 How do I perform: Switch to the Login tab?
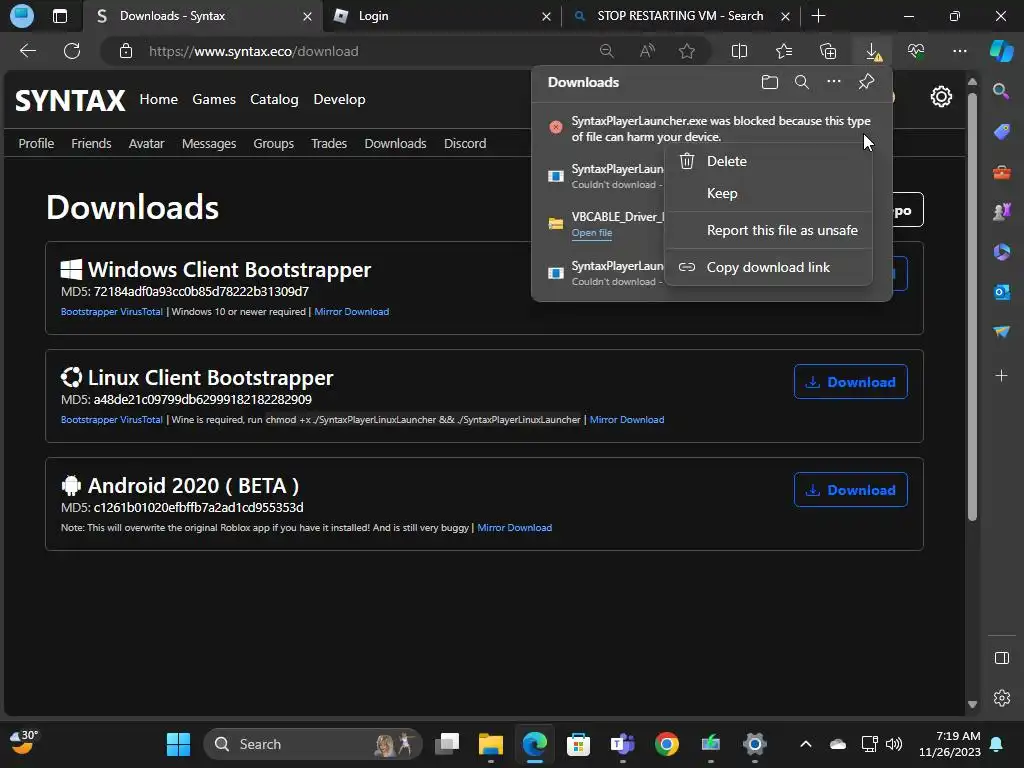tap(441, 16)
